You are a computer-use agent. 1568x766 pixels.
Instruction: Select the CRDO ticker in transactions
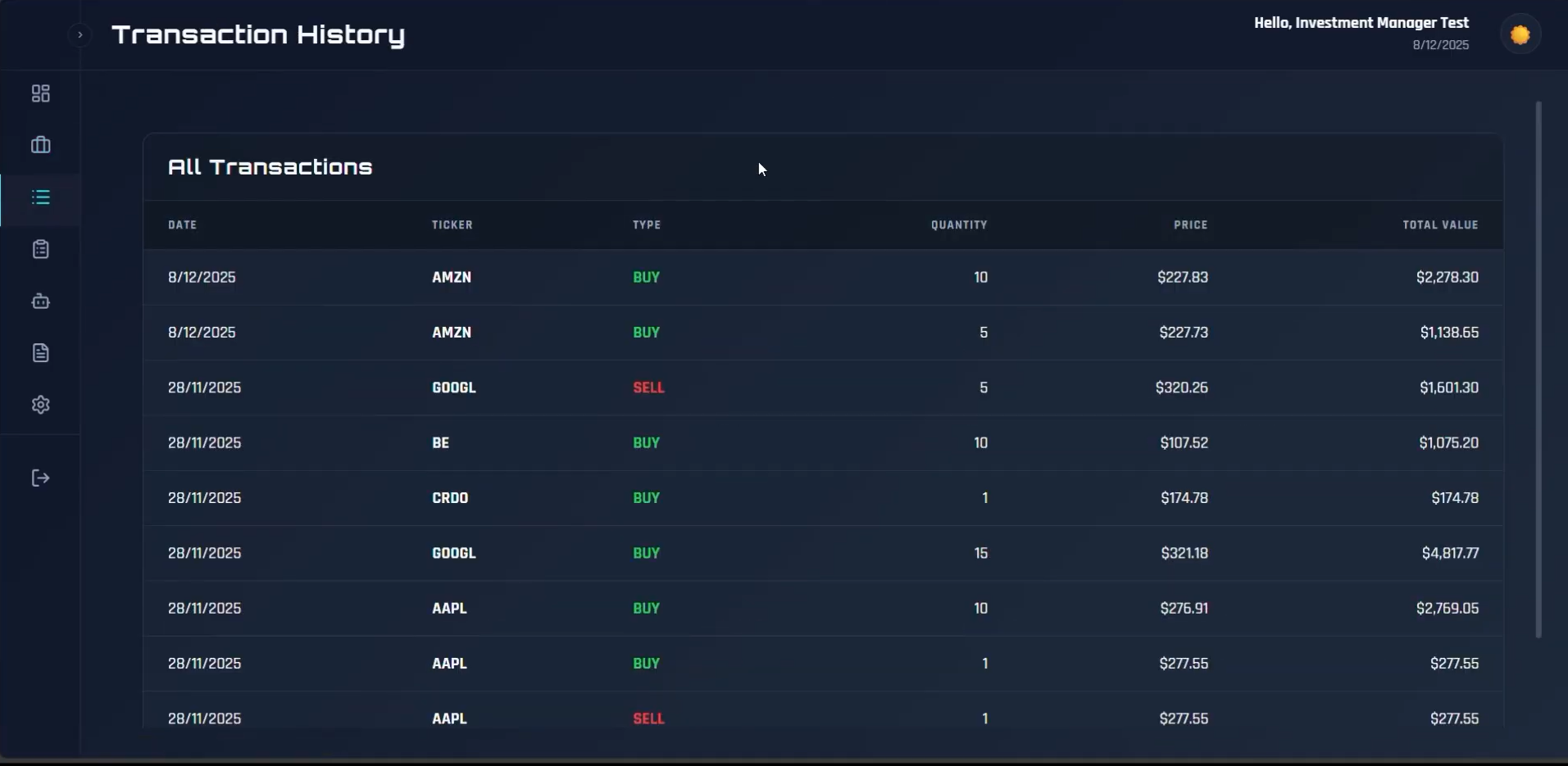tap(450, 498)
